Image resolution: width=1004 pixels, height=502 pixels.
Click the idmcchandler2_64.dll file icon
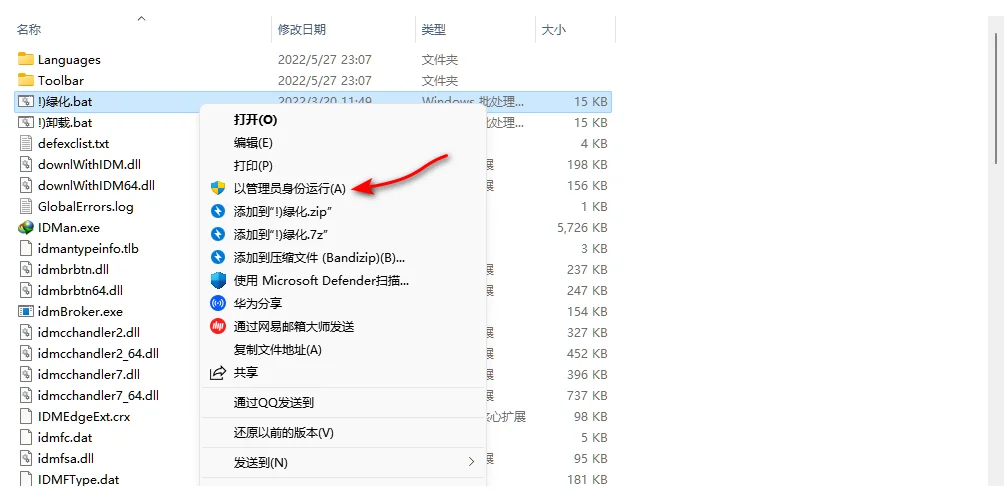pyautogui.click(x=26, y=353)
